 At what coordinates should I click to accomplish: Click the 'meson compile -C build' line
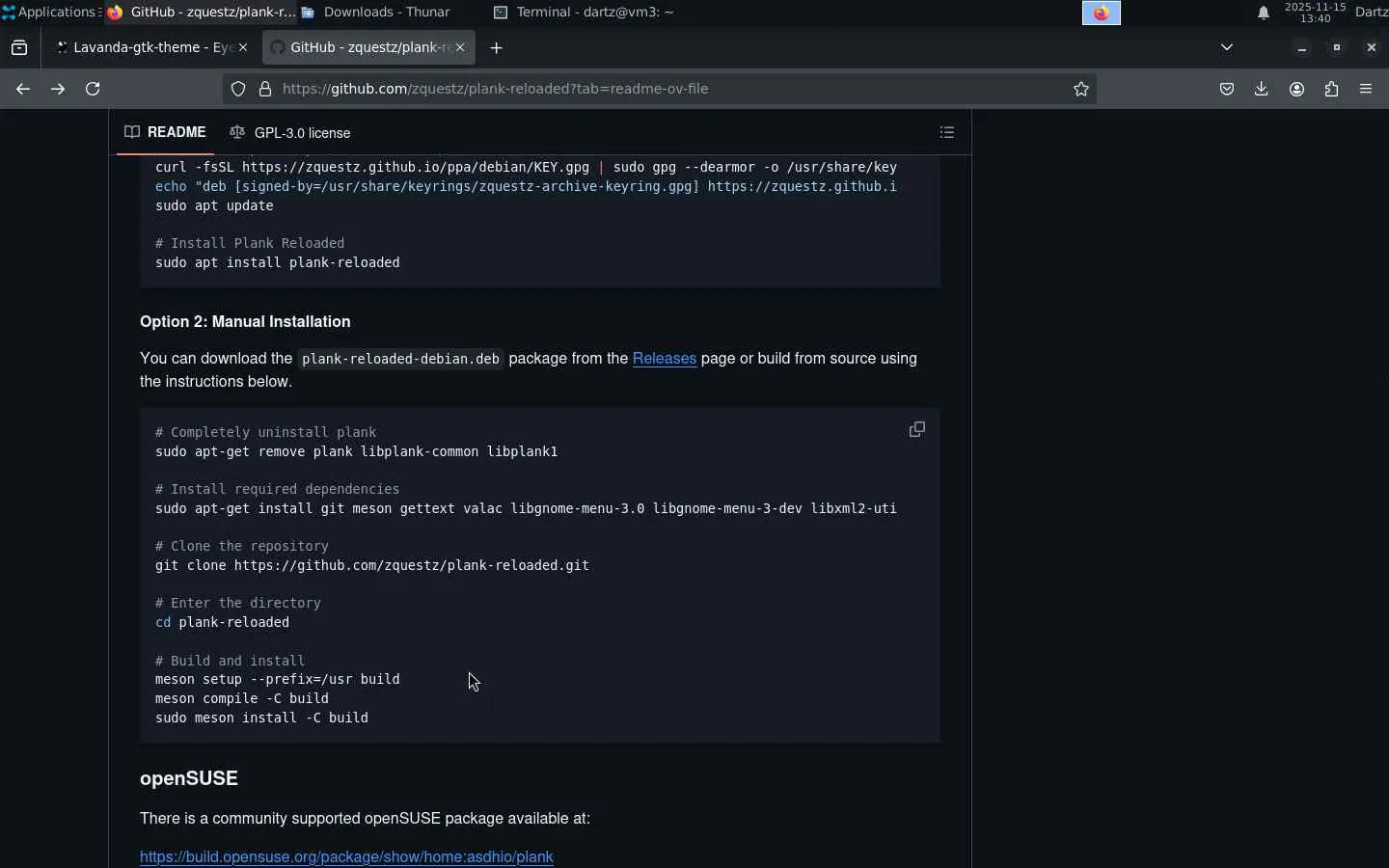coord(242,699)
